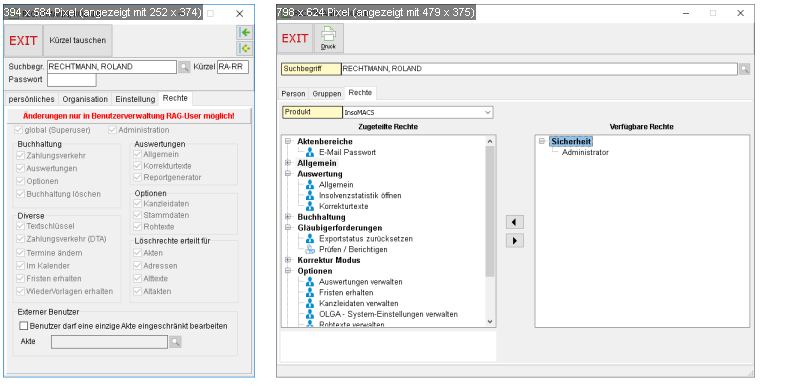Image resolution: width=791 pixels, height=391 pixels.
Task: Click the upper green arrow icon
Action: point(245,33)
